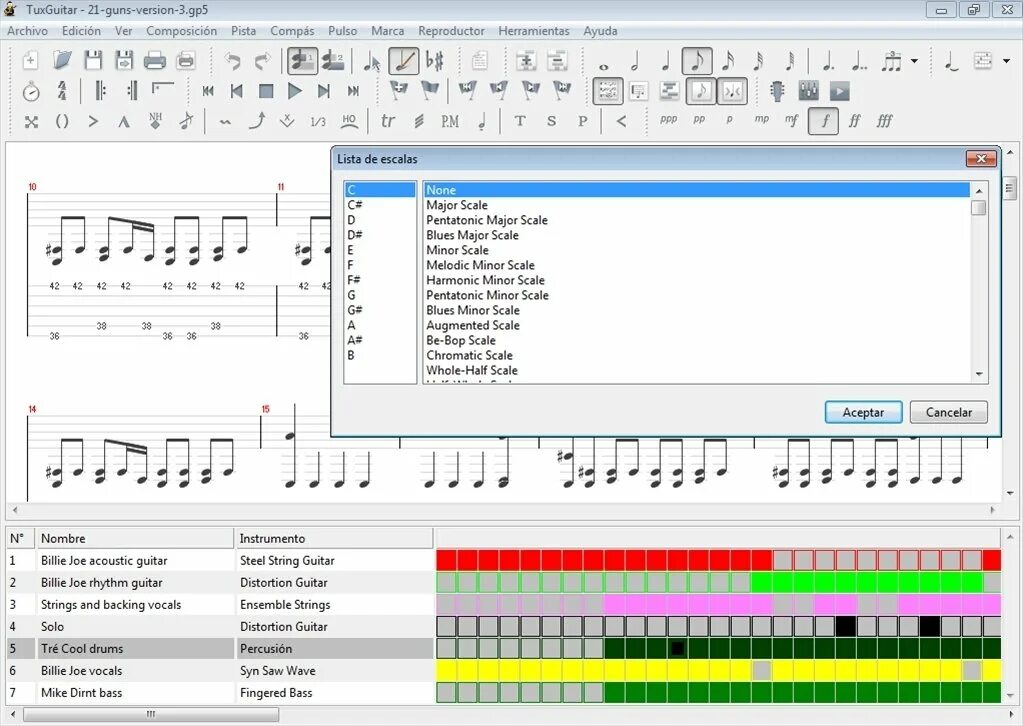The width and height of the screenshot is (1023, 726).
Task: Toggle the edition mode pencil-note button
Action: click(x=404, y=61)
